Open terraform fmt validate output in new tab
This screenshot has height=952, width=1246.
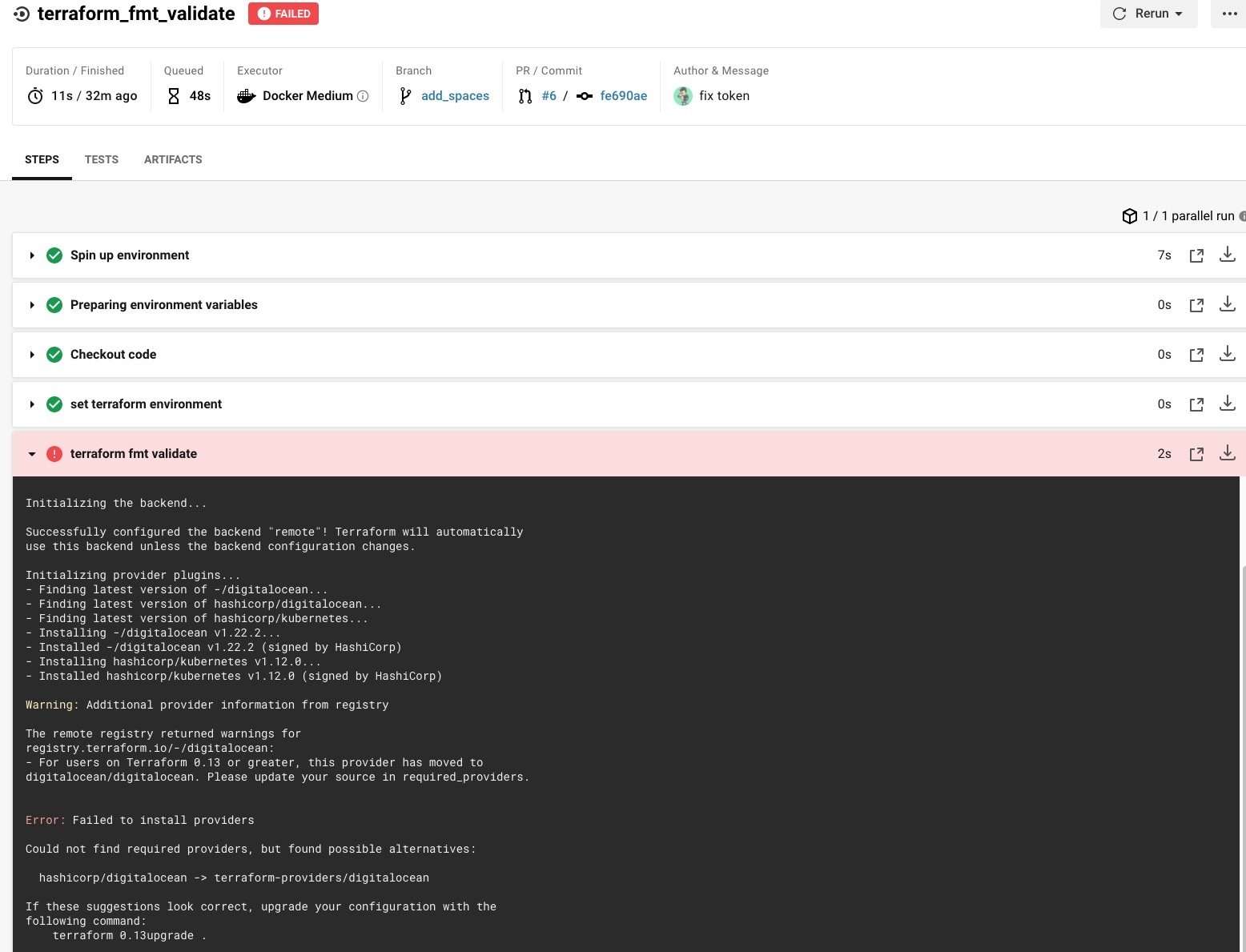pos(1196,454)
